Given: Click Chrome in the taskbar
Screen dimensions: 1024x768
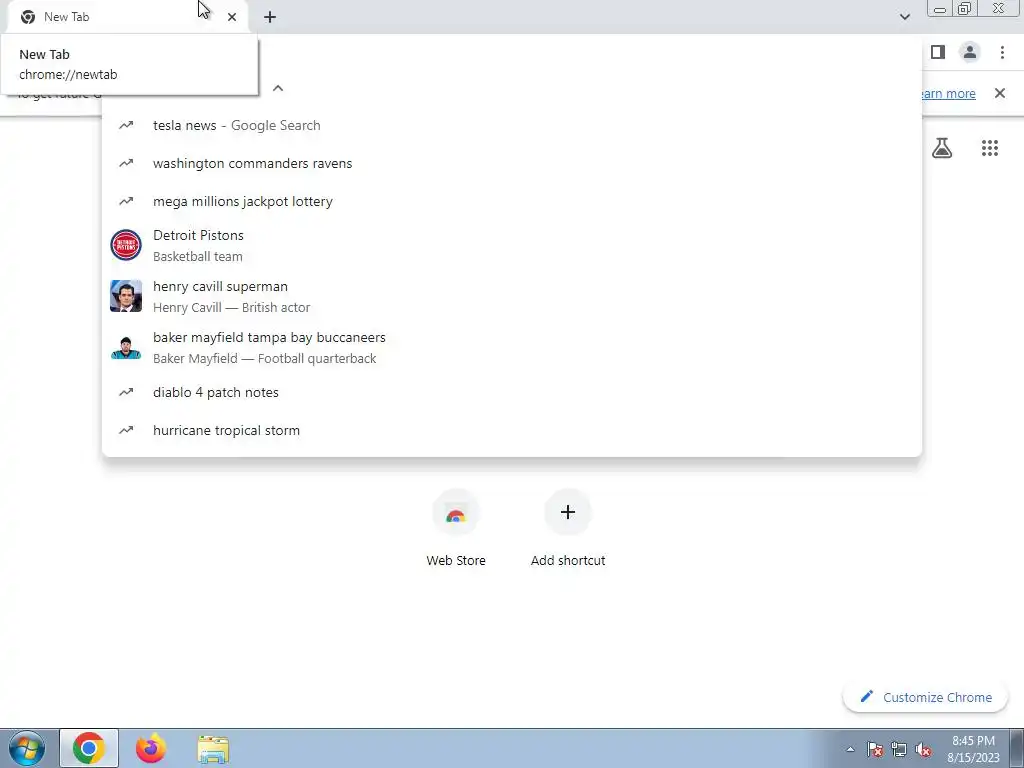Looking at the screenshot, I should click(89, 749).
